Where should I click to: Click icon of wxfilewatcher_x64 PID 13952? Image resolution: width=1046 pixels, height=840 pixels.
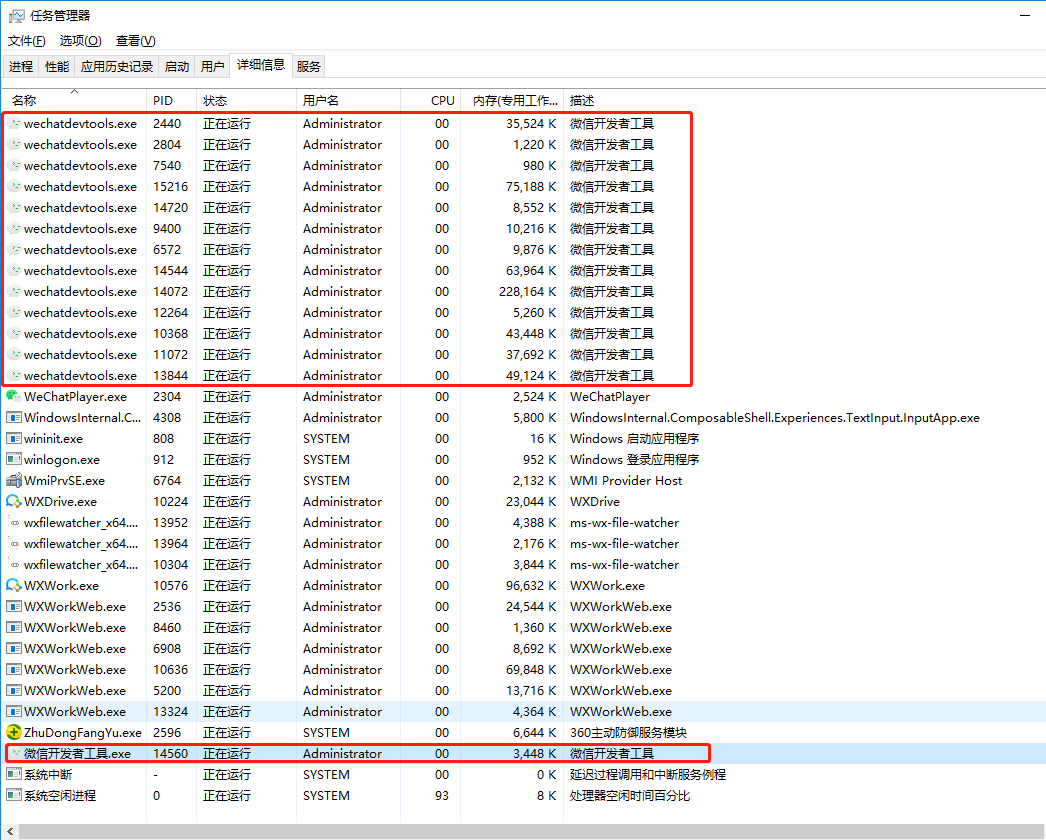click(x=14, y=522)
